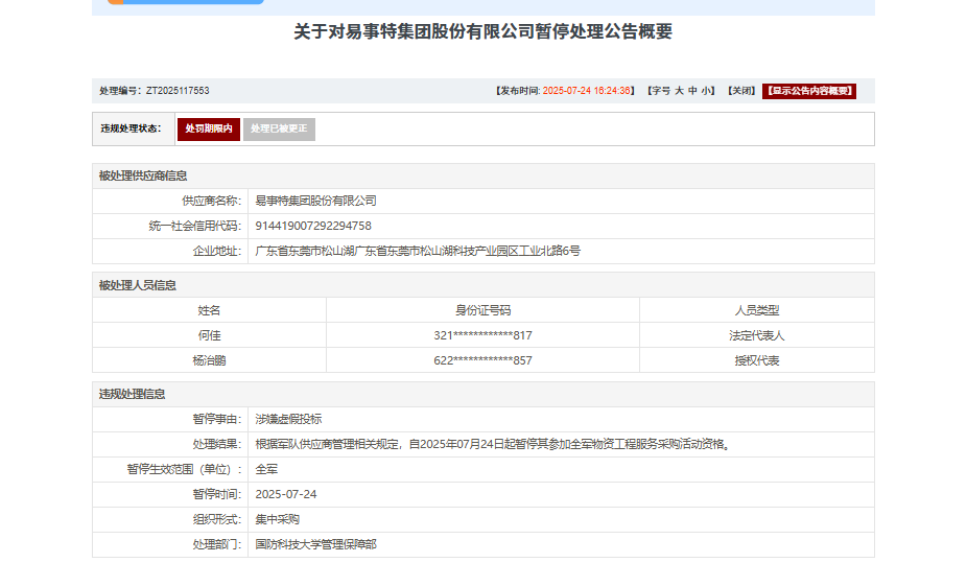This screenshot has height=587, width=968.
Task: Click the name cell 杨治鹏
Action: click(209, 360)
